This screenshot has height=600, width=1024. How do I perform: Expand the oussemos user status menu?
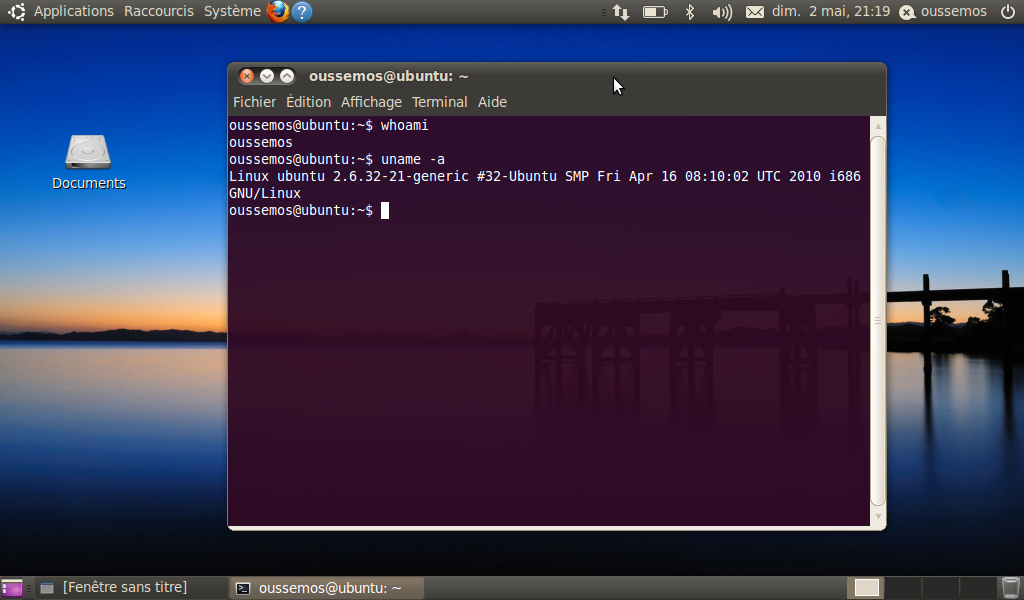tap(944, 12)
